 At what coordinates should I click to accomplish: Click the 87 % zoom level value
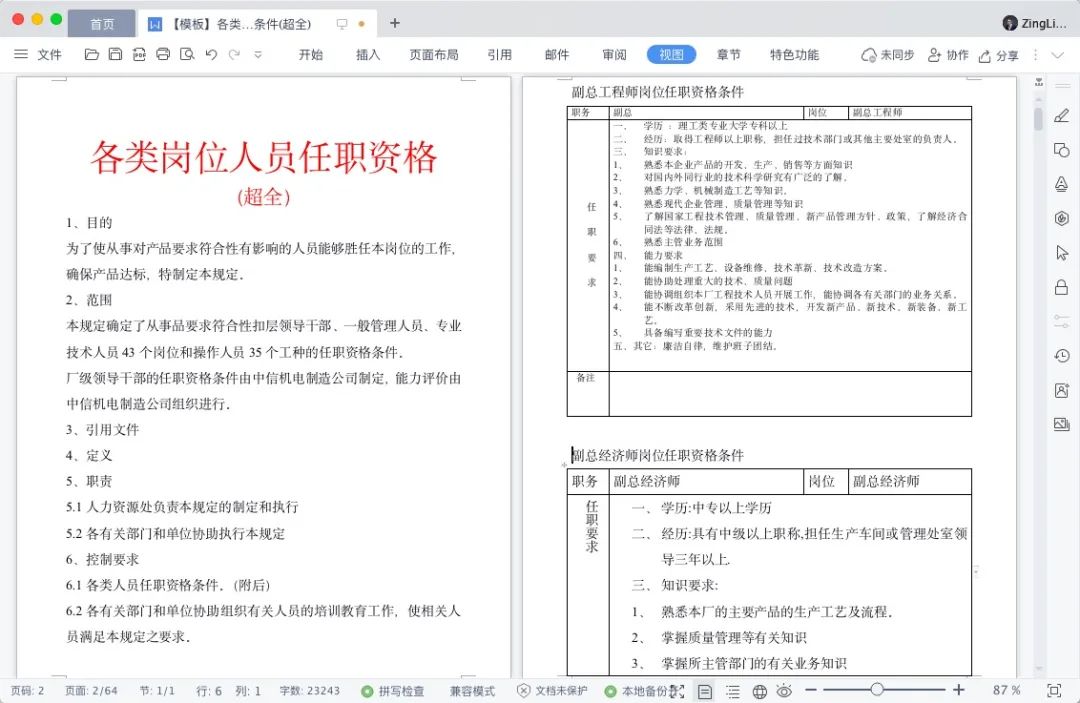point(1006,690)
